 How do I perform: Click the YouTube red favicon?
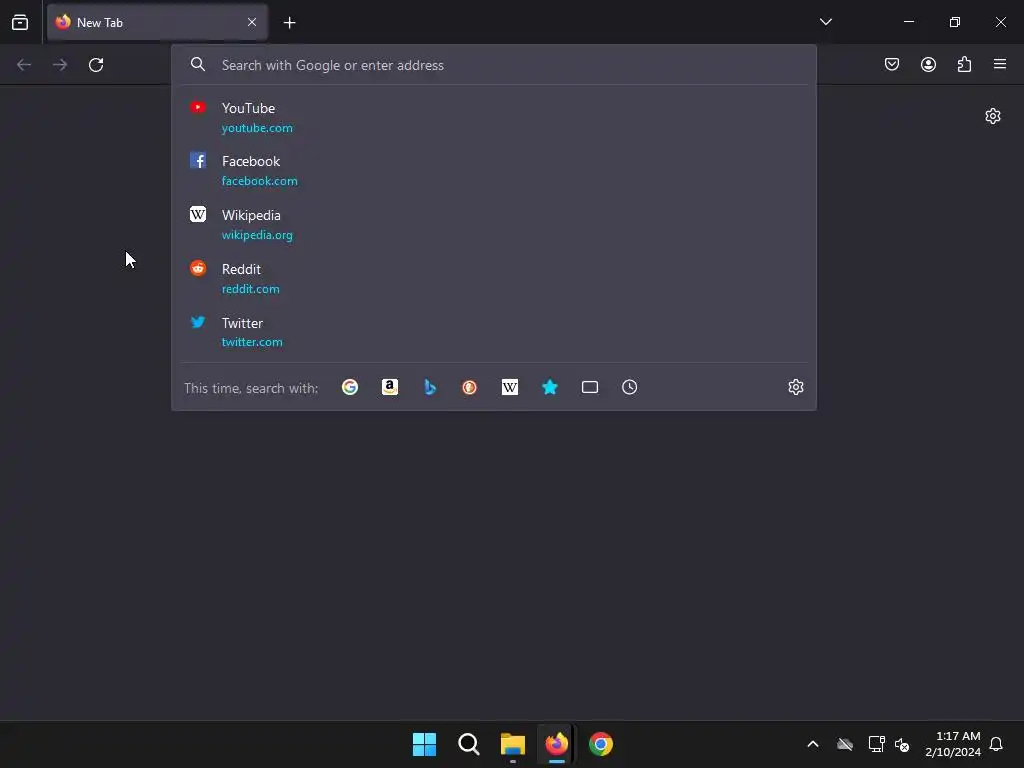click(x=198, y=107)
